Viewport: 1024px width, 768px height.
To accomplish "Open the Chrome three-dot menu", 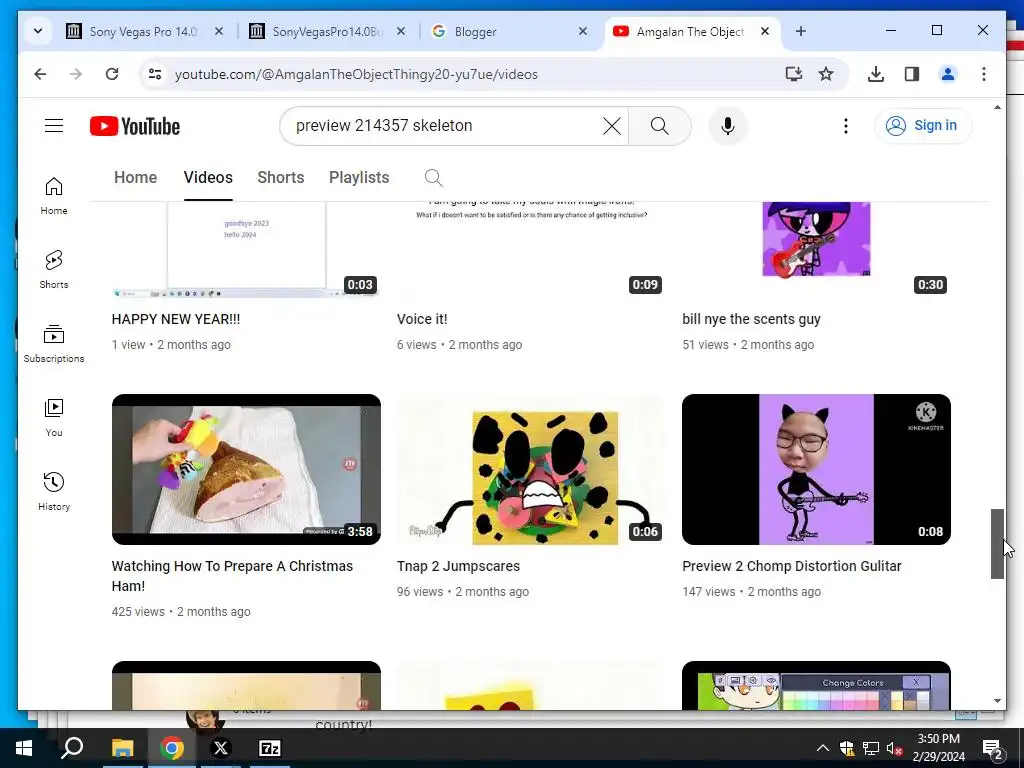I will [984, 74].
